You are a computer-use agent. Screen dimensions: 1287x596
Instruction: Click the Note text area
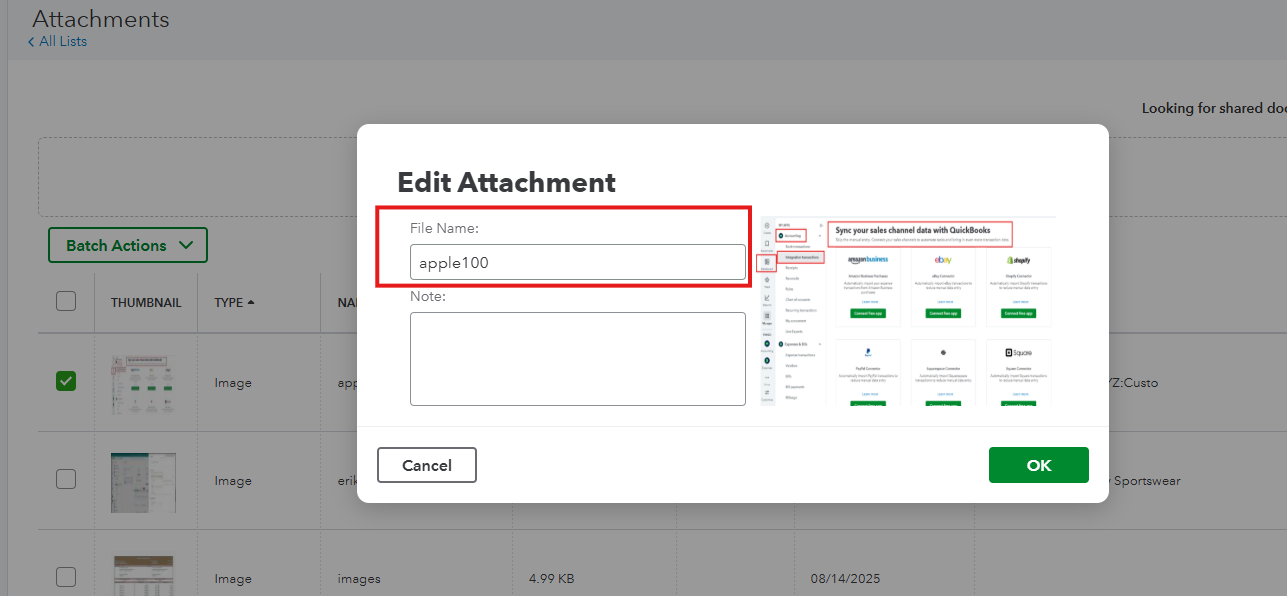(577, 359)
